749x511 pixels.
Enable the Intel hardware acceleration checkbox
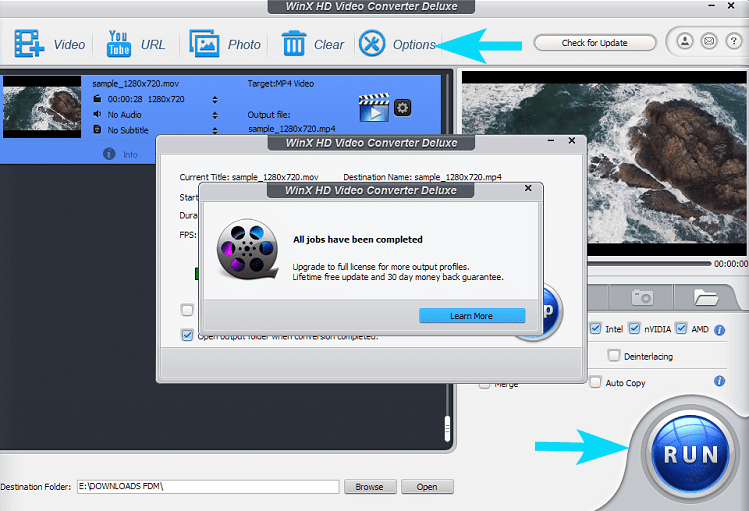click(x=596, y=329)
